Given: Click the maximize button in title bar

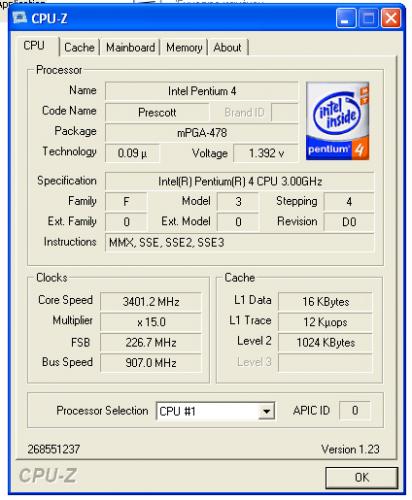Looking at the screenshot, I should point(368,18).
